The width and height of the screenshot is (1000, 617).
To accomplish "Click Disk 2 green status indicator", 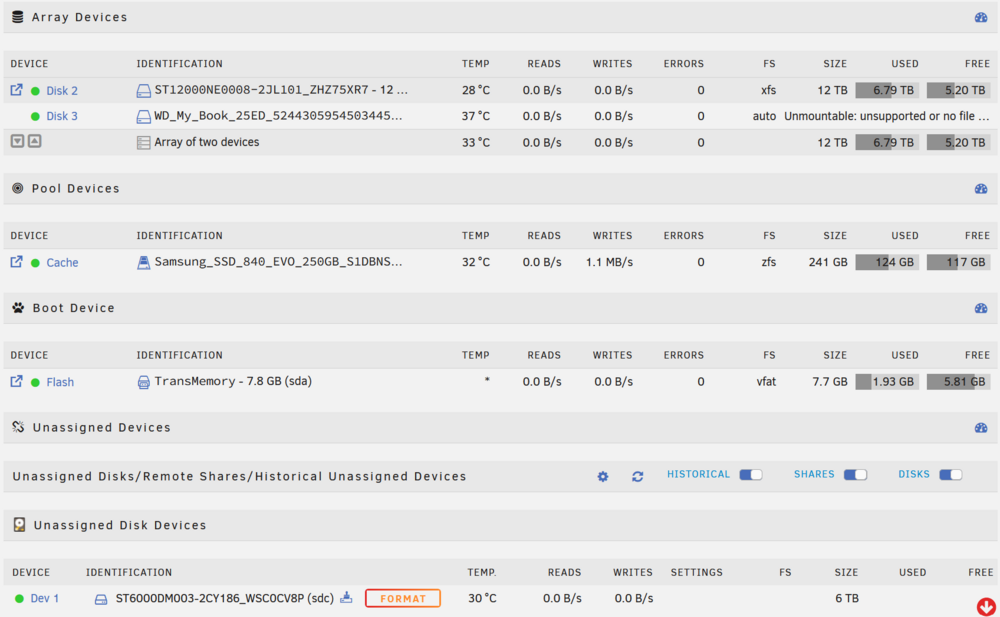I will (35, 91).
